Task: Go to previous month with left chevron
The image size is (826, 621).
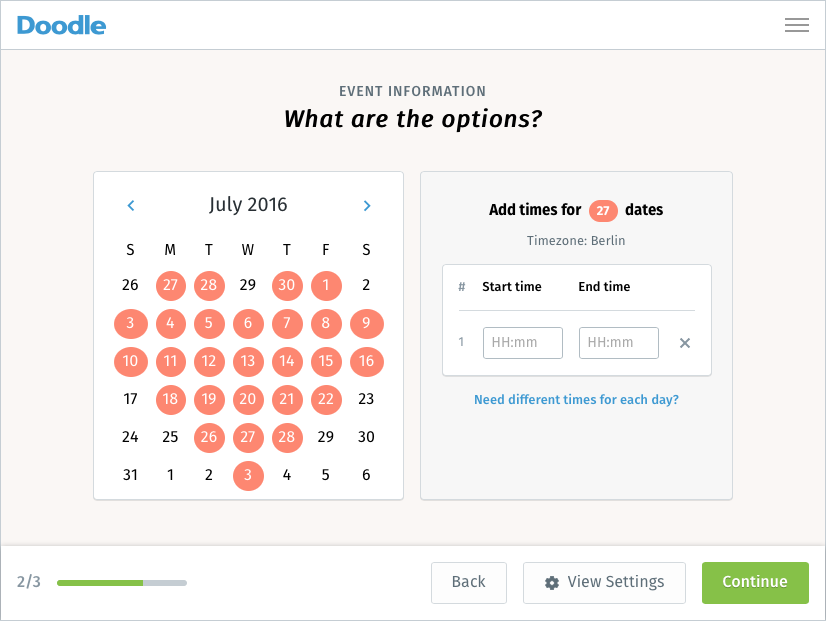Action: [131, 205]
